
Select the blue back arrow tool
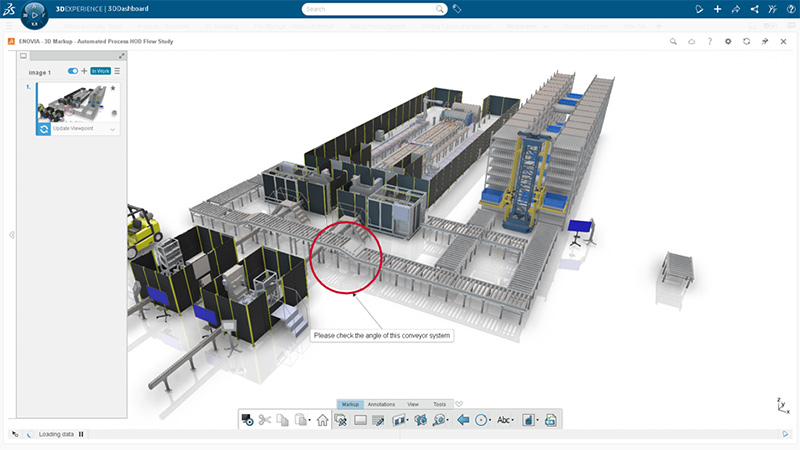click(463, 421)
